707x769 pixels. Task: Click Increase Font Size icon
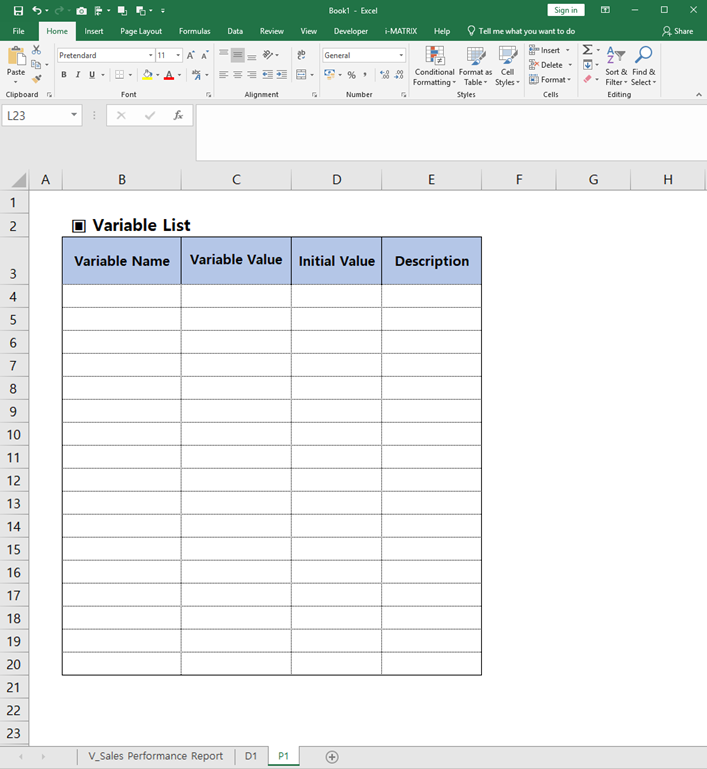point(192,55)
